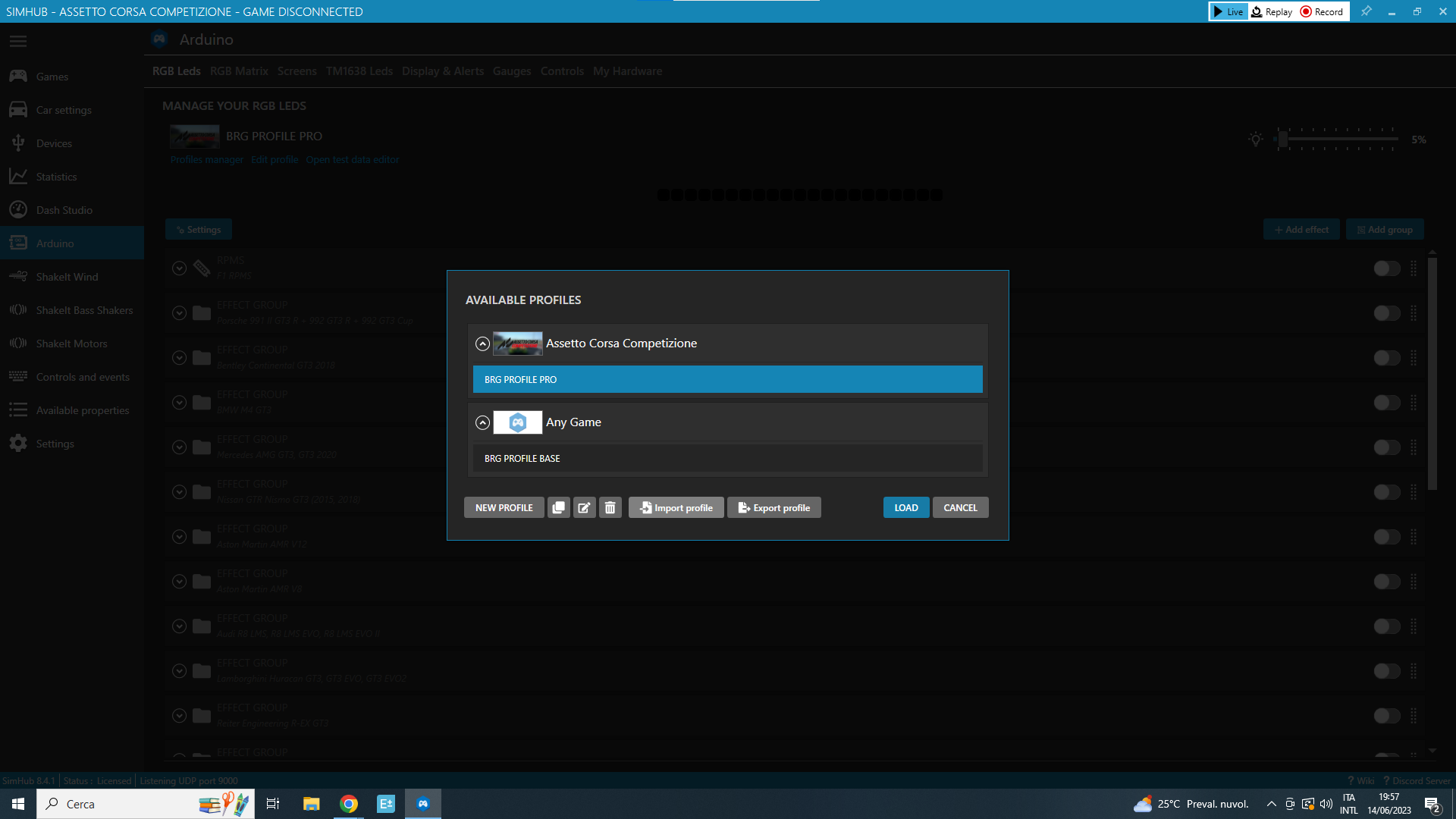
Task: Collapse the Any Game profile group
Action: pyautogui.click(x=482, y=422)
